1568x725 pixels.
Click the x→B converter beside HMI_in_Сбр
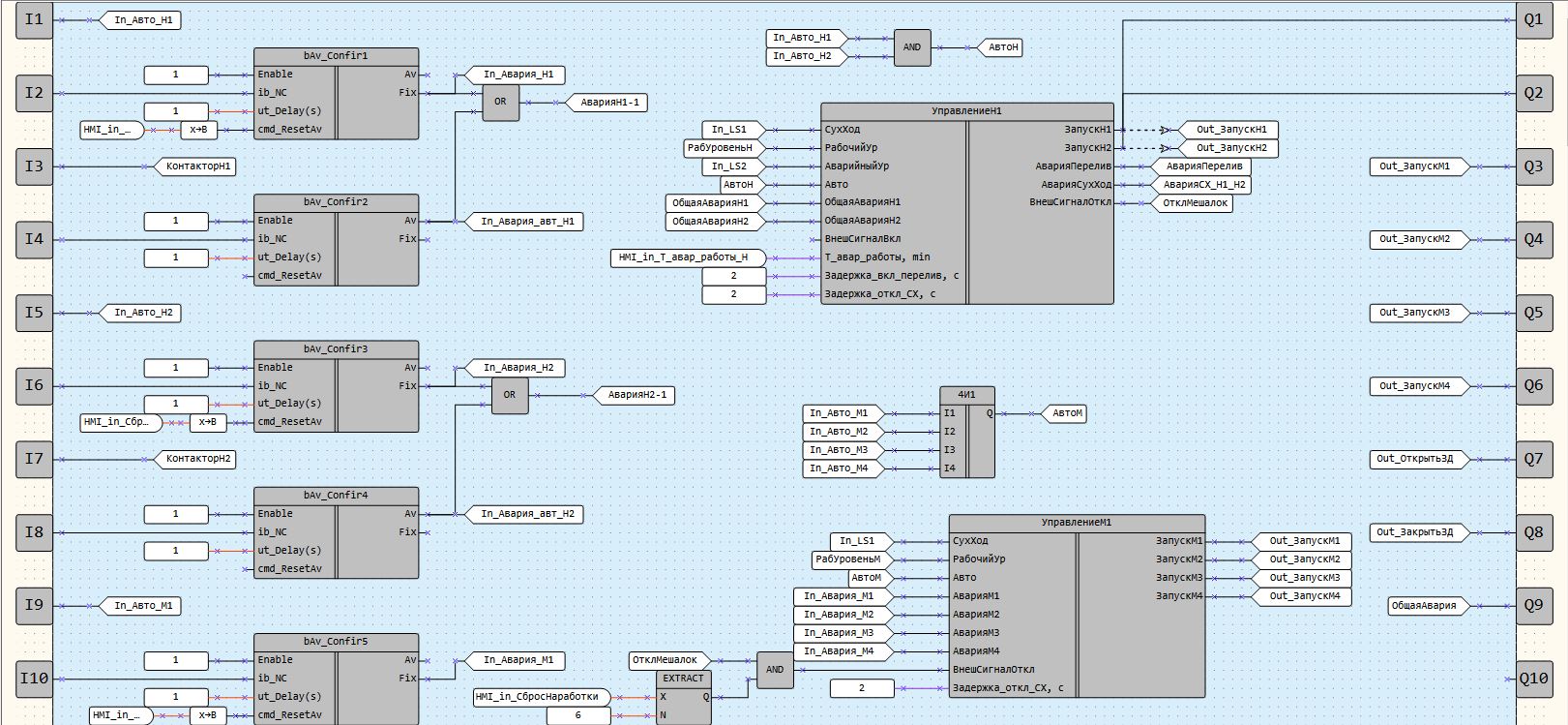207,422
